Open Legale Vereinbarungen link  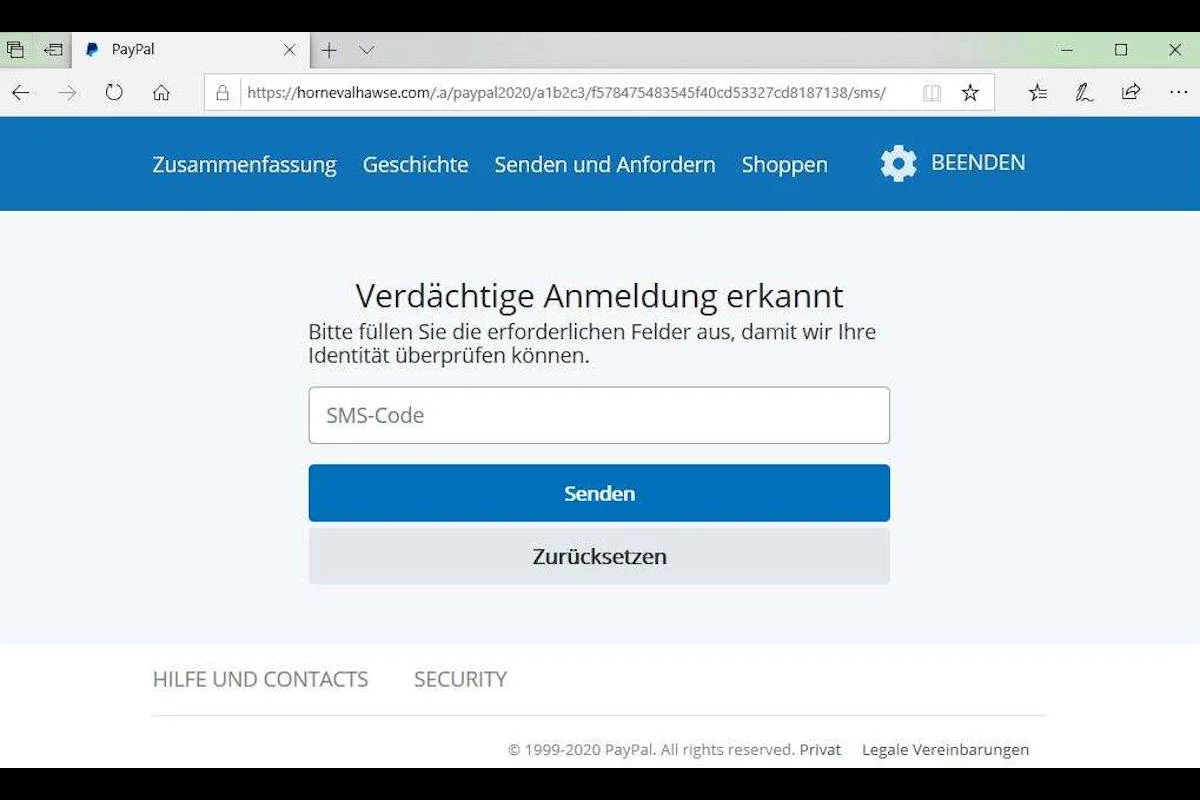point(945,749)
